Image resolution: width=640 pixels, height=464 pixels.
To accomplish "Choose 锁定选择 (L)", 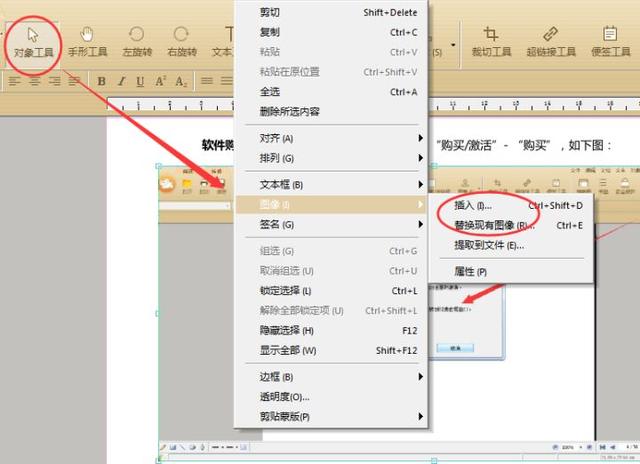I will [331, 291].
